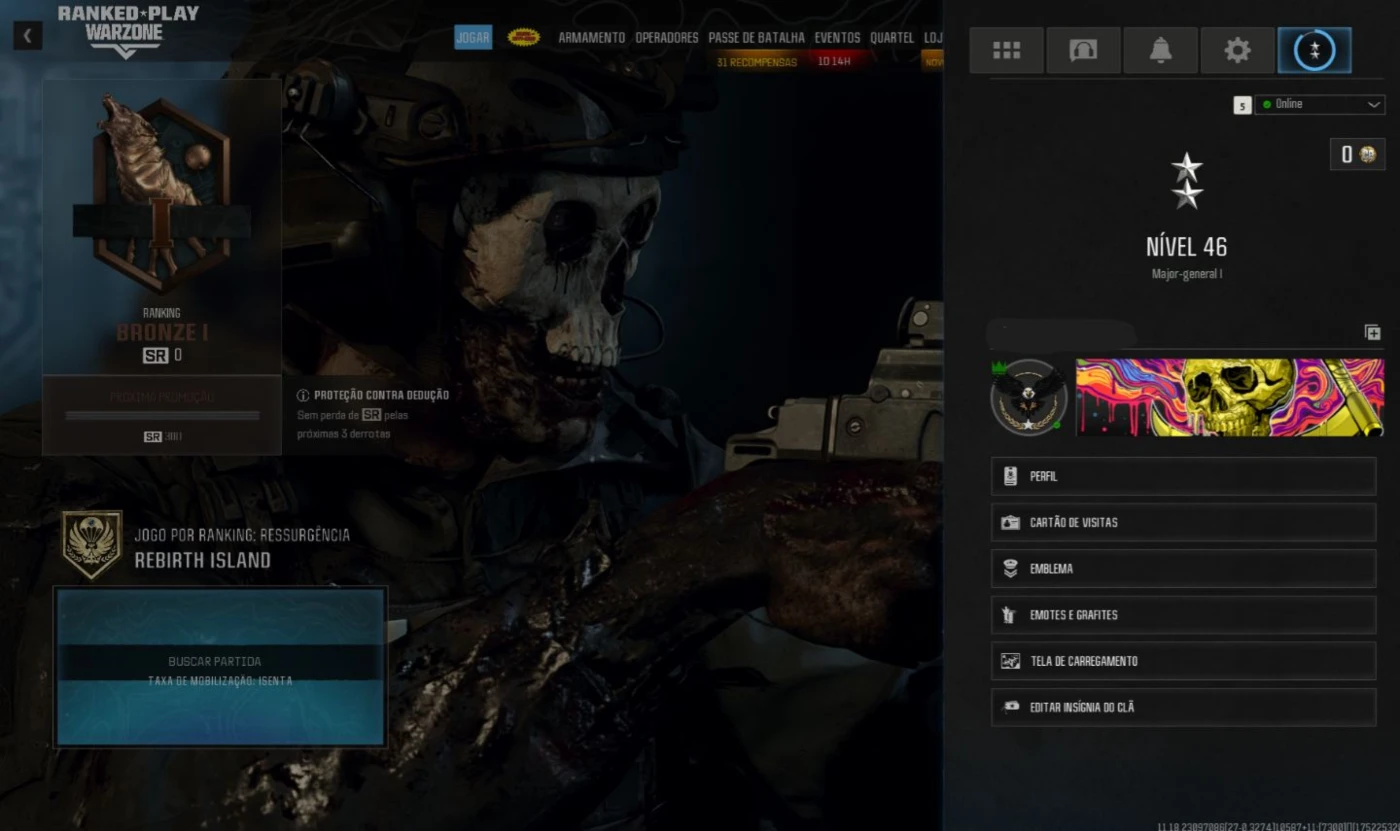Open Editar Insígnia do Clã option

(x=1183, y=707)
